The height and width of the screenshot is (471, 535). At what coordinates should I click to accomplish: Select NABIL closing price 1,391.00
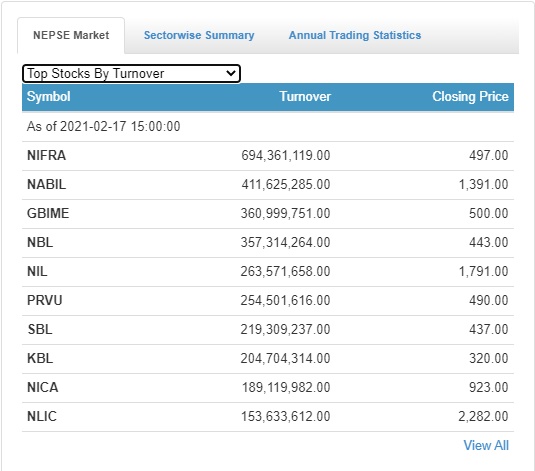coord(483,184)
